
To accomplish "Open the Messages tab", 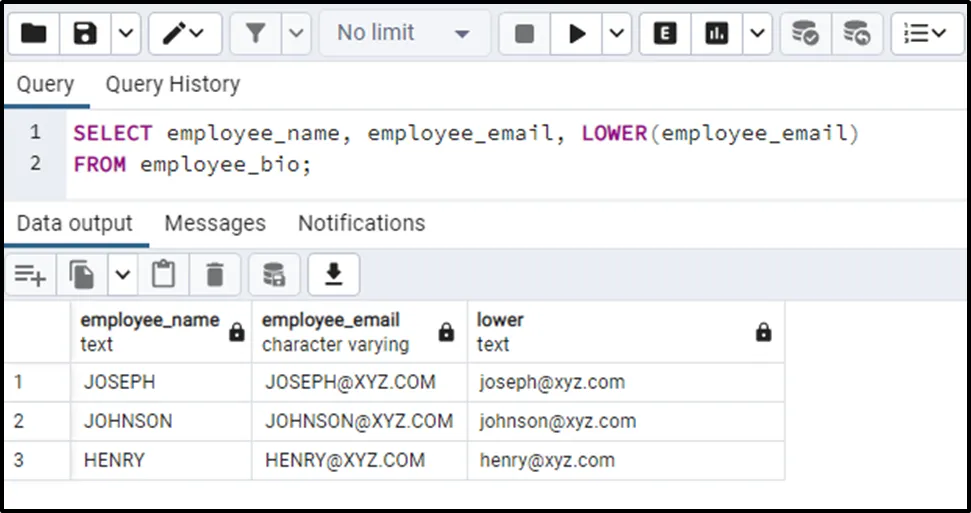I will click(215, 223).
